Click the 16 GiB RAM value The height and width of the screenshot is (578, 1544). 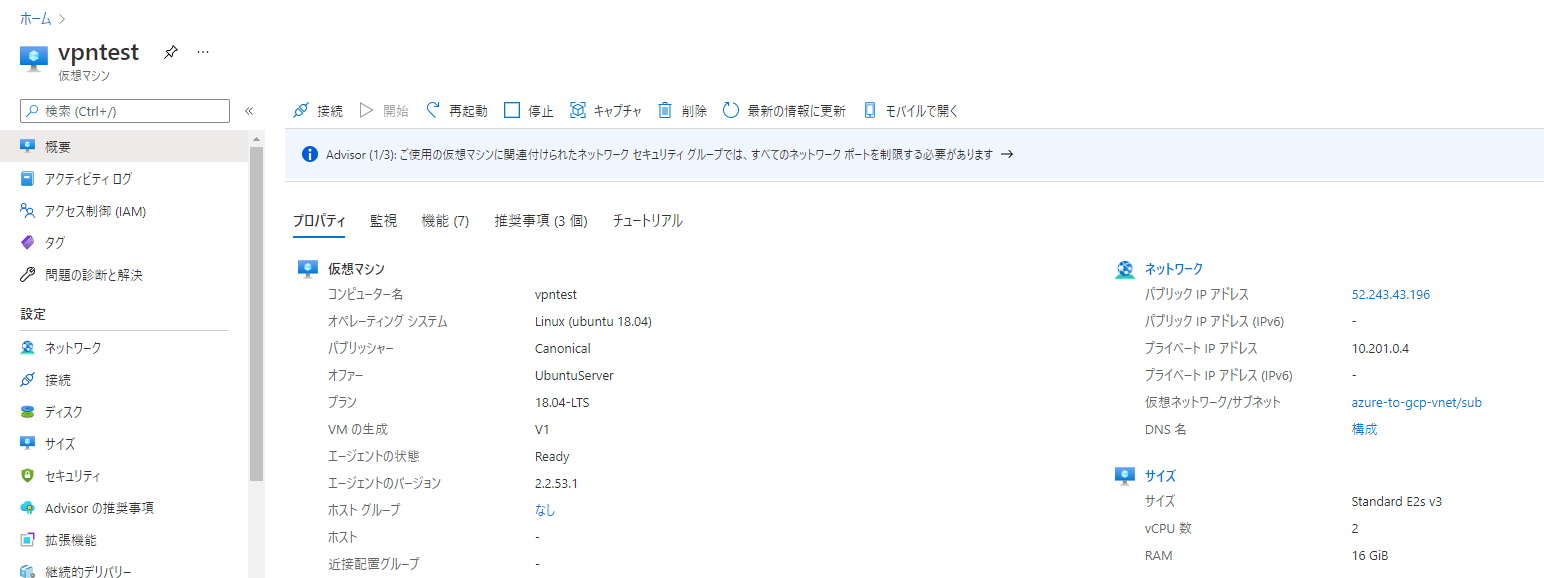pos(1370,556)
